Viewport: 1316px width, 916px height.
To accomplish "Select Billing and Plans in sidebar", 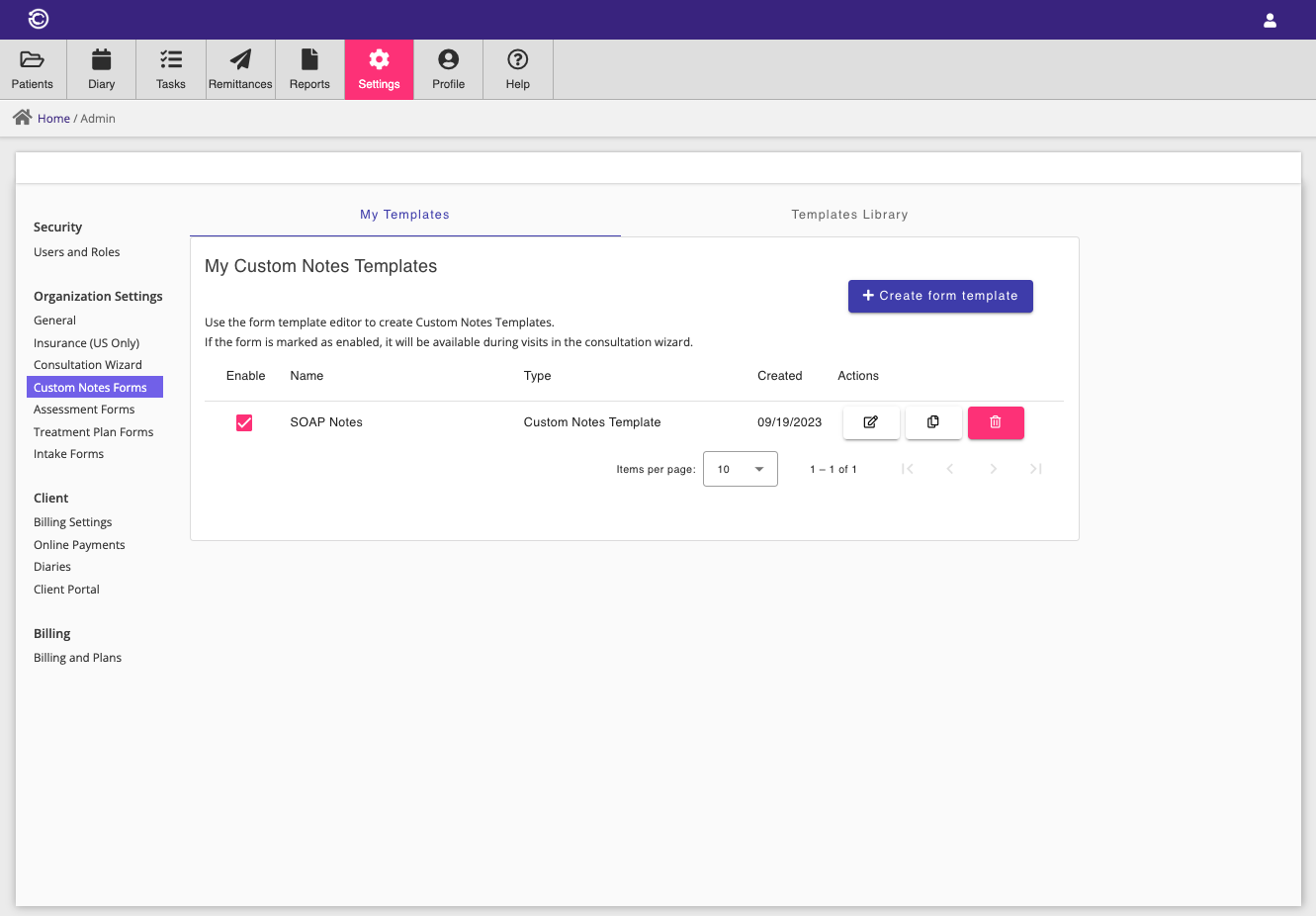I will click(x=77, y=657).
